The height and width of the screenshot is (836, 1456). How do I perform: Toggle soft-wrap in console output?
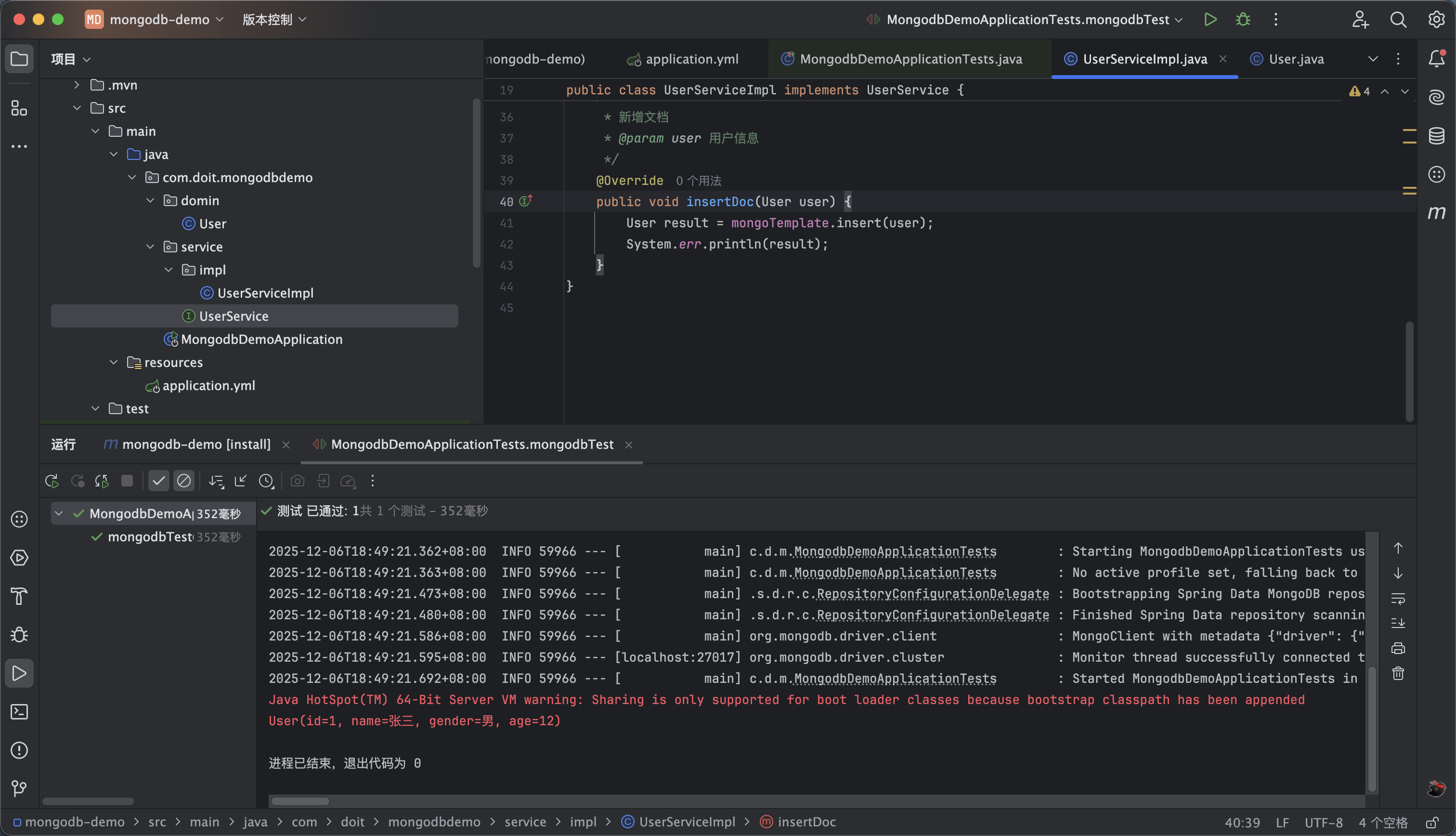click(x=1398, y=598)
